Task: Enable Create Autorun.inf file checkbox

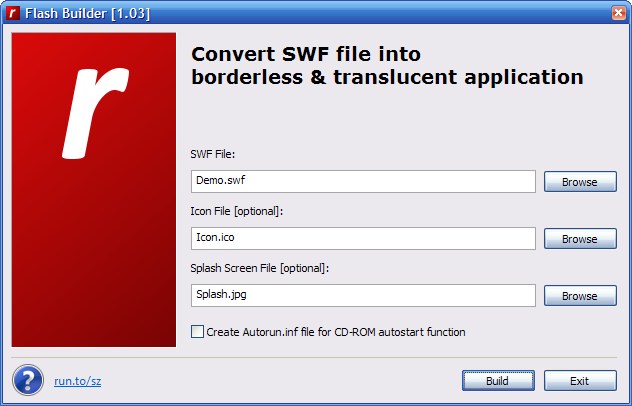Action: tap(197, 332)
